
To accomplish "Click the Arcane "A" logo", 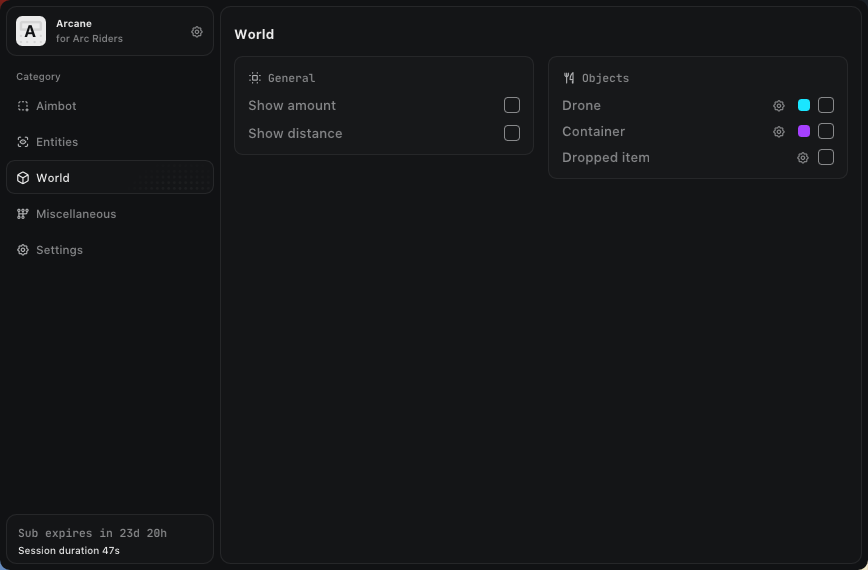I will pos(31,31).
